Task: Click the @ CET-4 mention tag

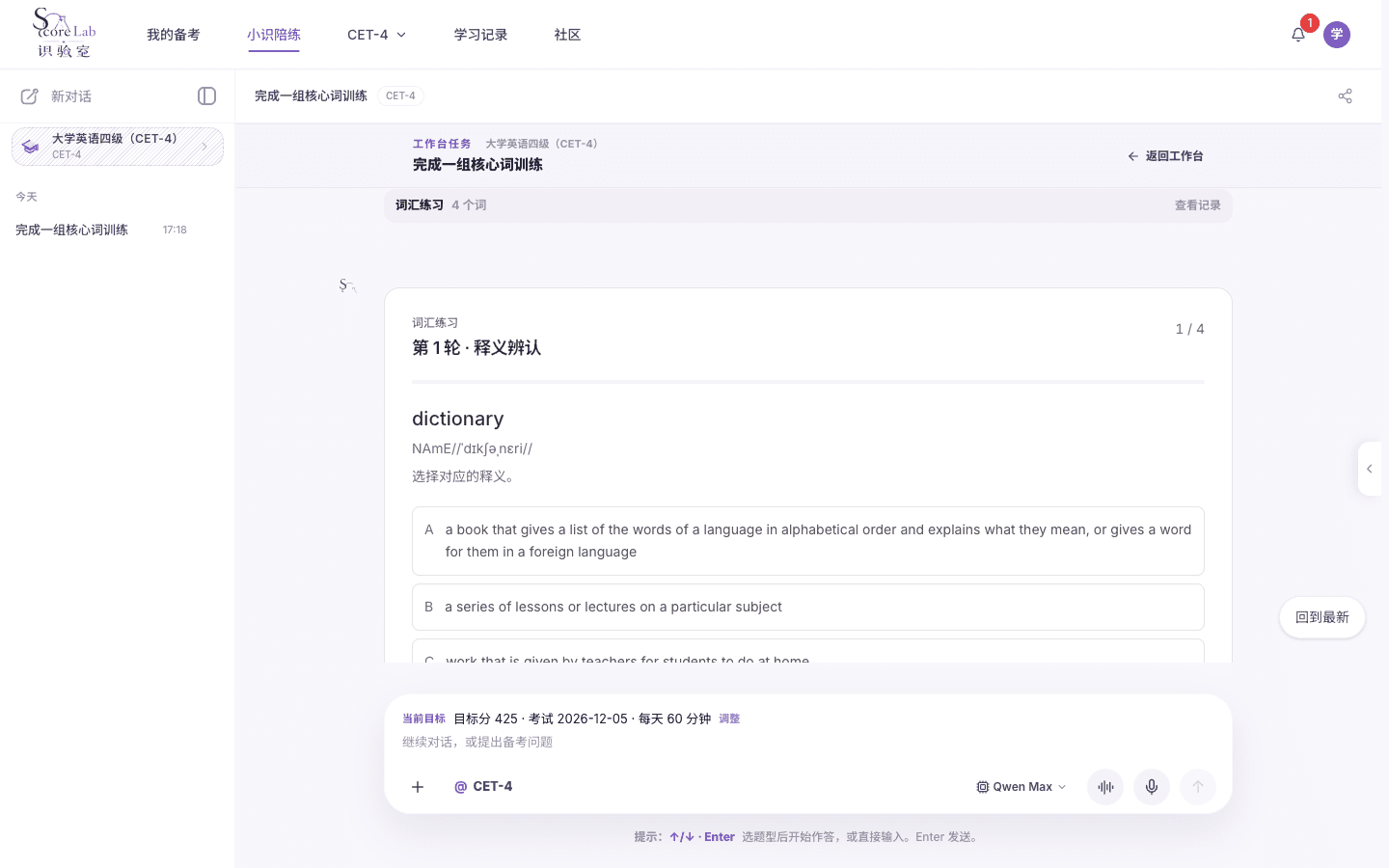Action: click(x=483, y=787)
